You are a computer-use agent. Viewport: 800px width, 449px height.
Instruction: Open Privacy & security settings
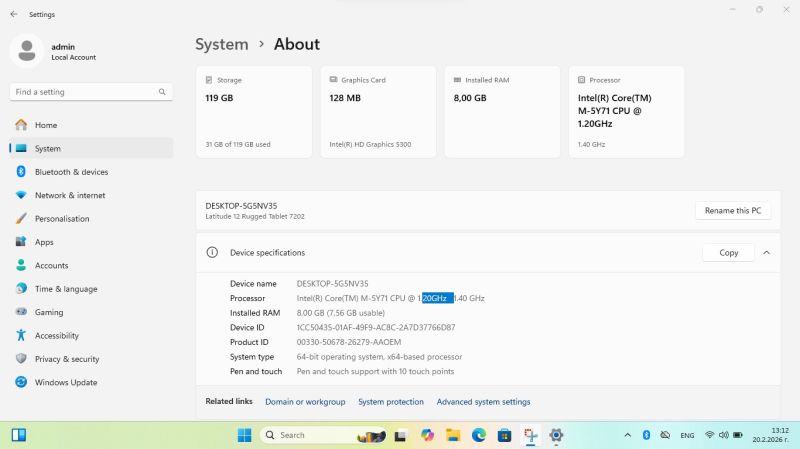66,359
